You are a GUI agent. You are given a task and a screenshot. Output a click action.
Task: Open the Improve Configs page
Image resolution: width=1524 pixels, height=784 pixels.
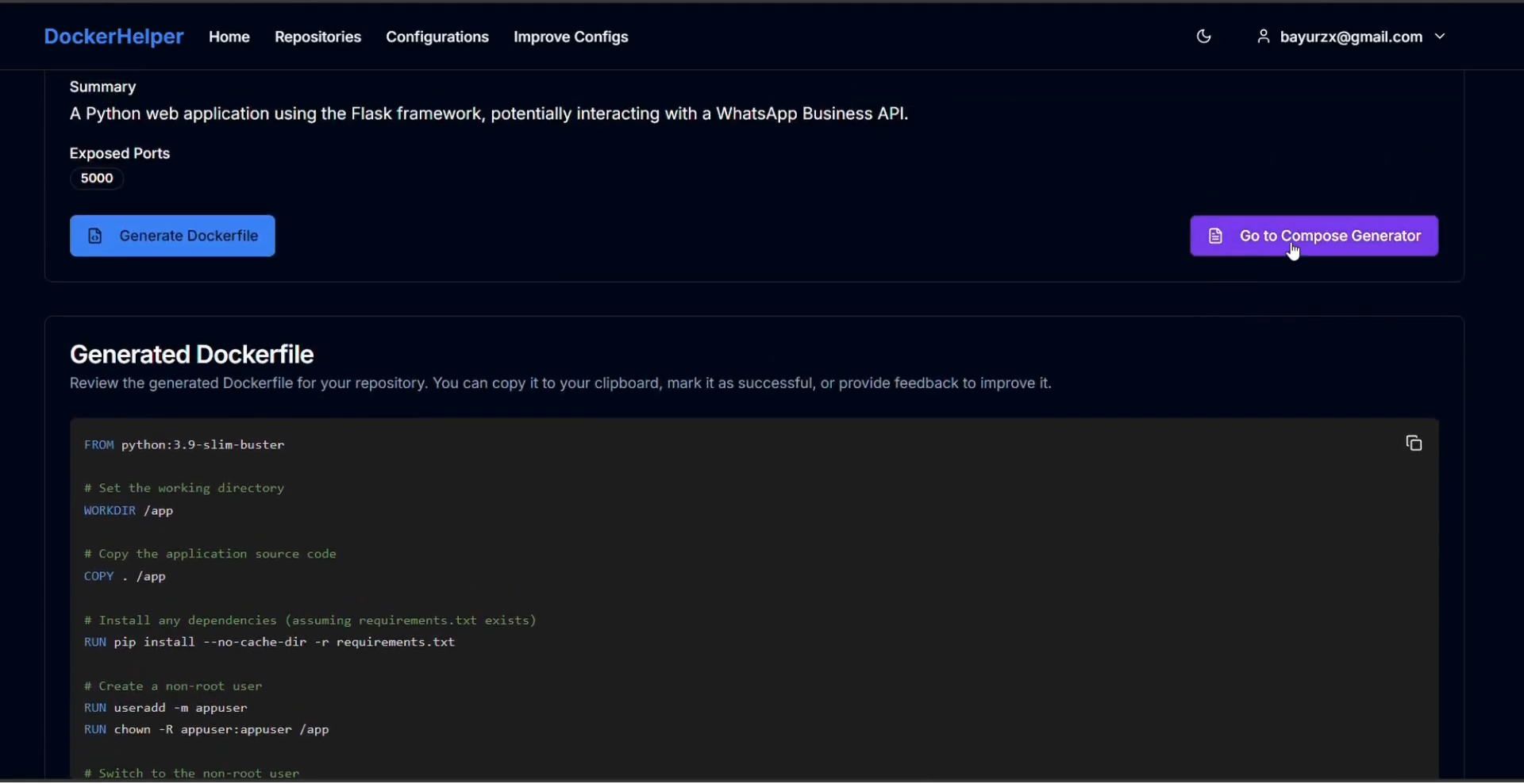click(571, 37)
